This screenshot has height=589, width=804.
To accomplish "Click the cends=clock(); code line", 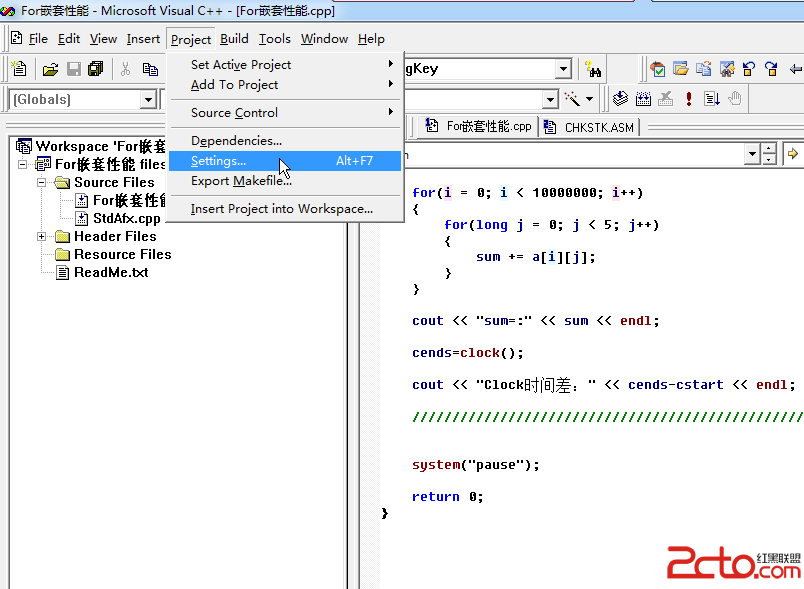I will (467, 353).
